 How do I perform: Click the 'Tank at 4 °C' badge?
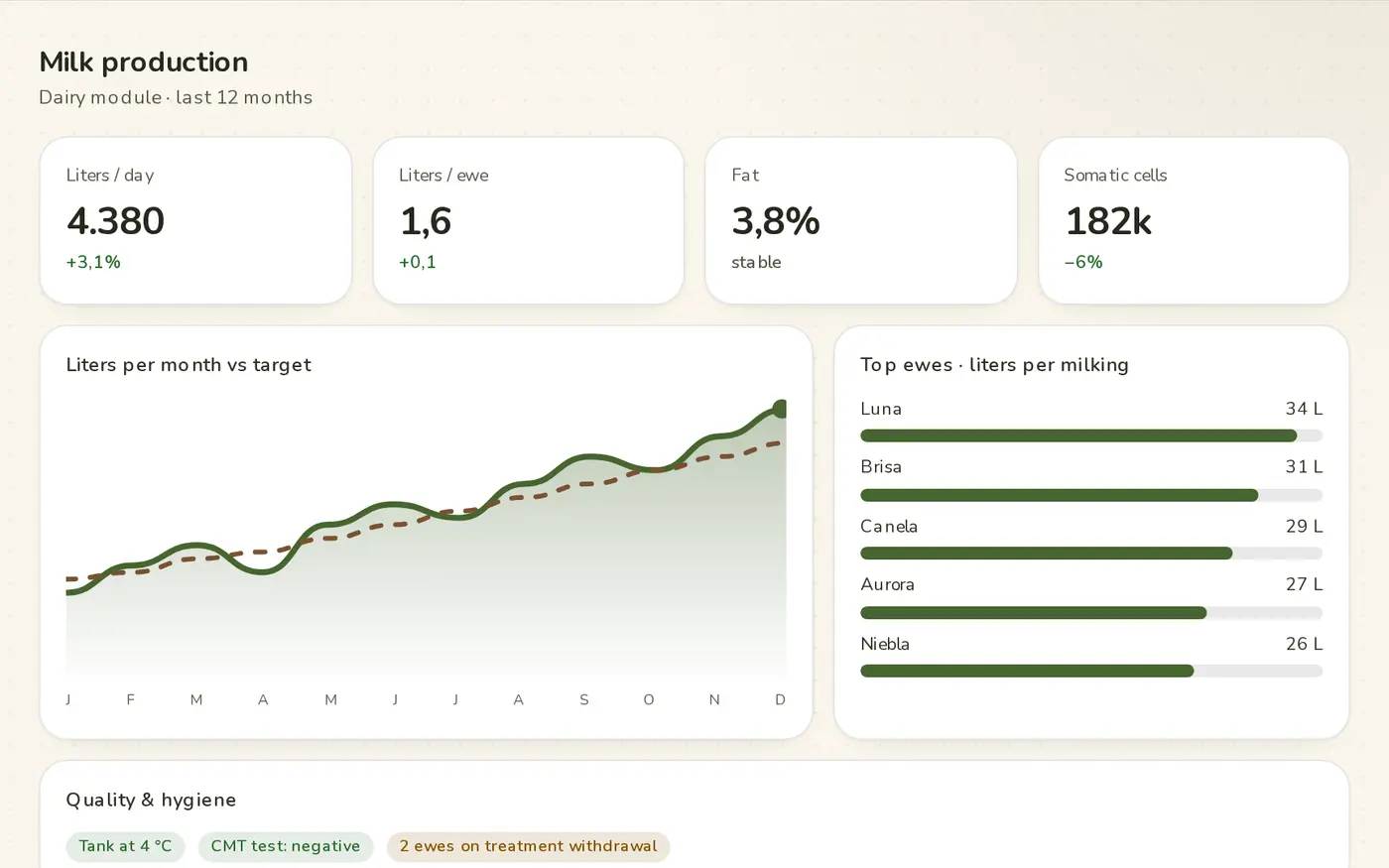click(125, 846)
